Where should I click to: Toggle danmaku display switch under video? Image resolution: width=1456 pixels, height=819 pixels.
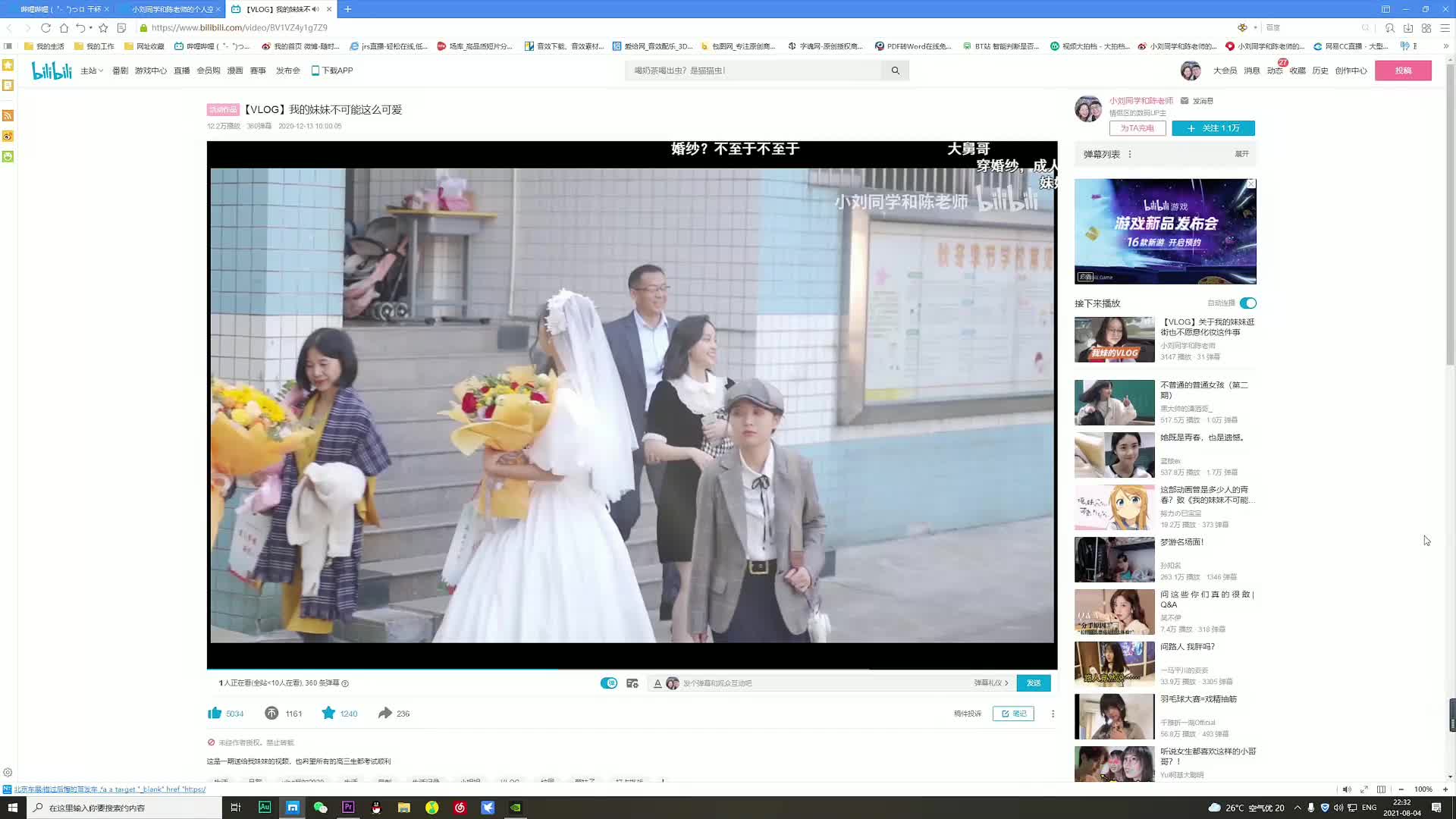[608, 683]
